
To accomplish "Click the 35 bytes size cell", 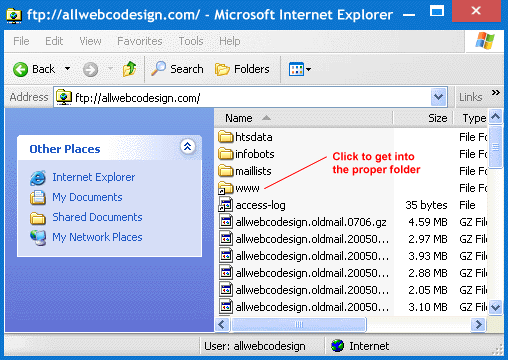I will point(426,205).
